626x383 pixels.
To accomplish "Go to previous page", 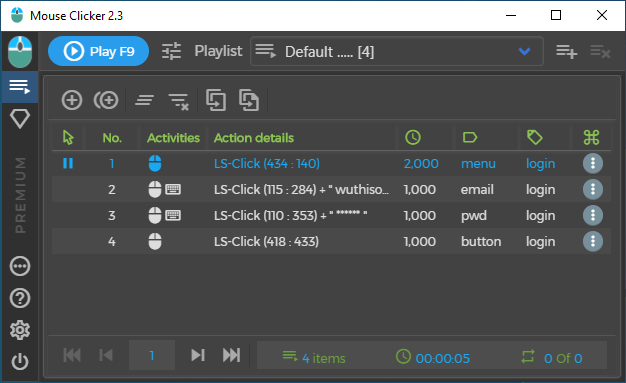I will pyautogui.click(x=106, y=355).
